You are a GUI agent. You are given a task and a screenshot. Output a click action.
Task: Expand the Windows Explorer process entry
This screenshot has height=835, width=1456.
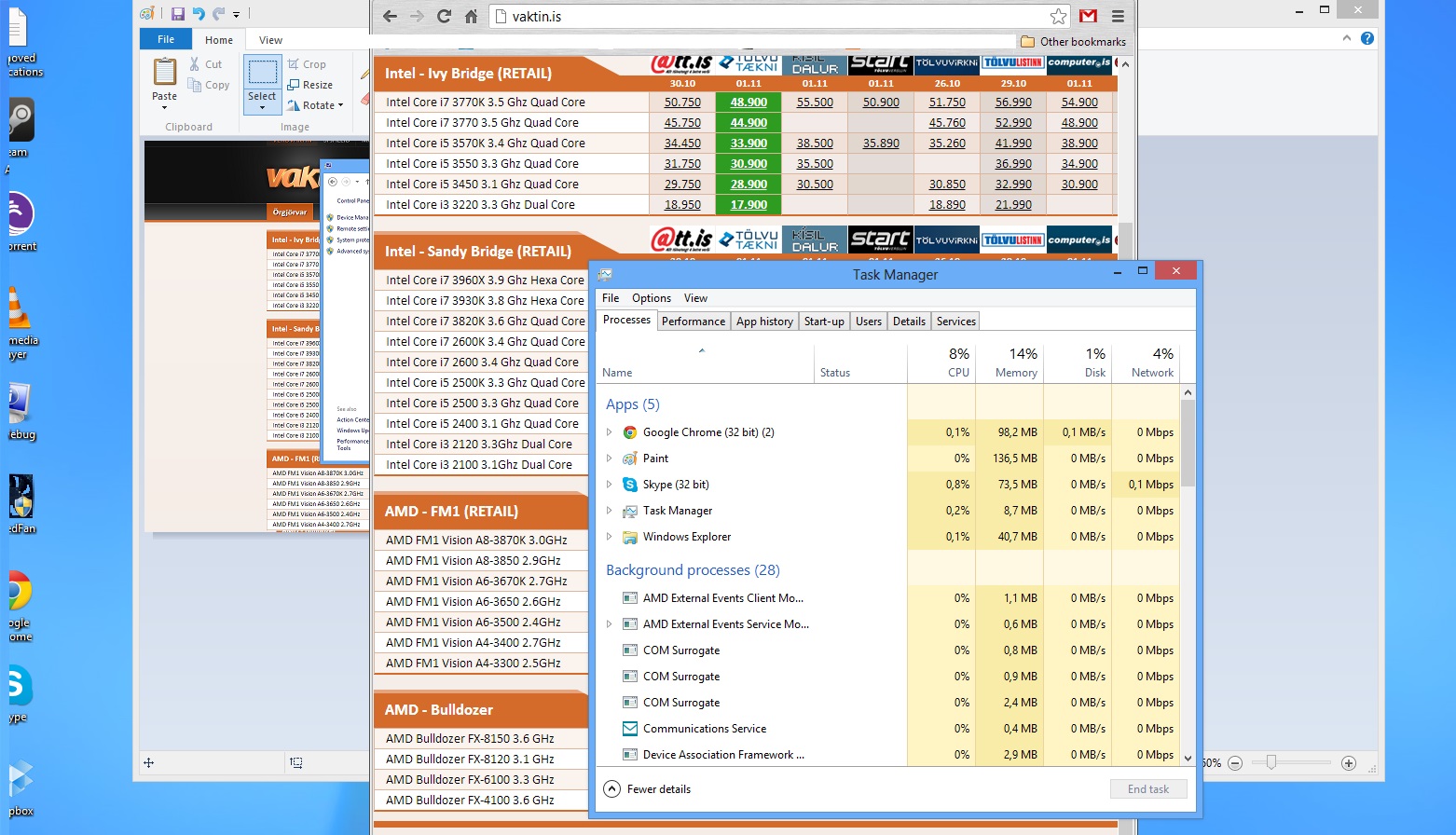click(610, 537)
